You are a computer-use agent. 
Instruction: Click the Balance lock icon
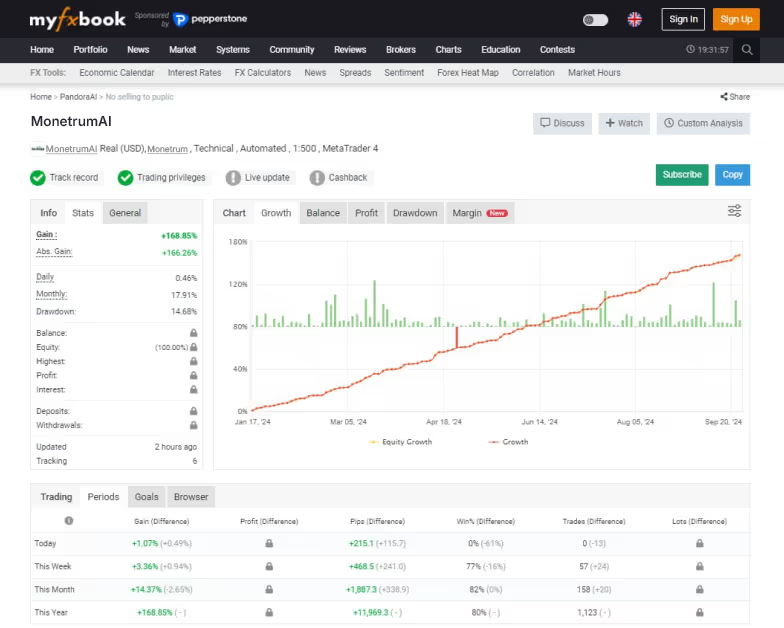[194, 333]
